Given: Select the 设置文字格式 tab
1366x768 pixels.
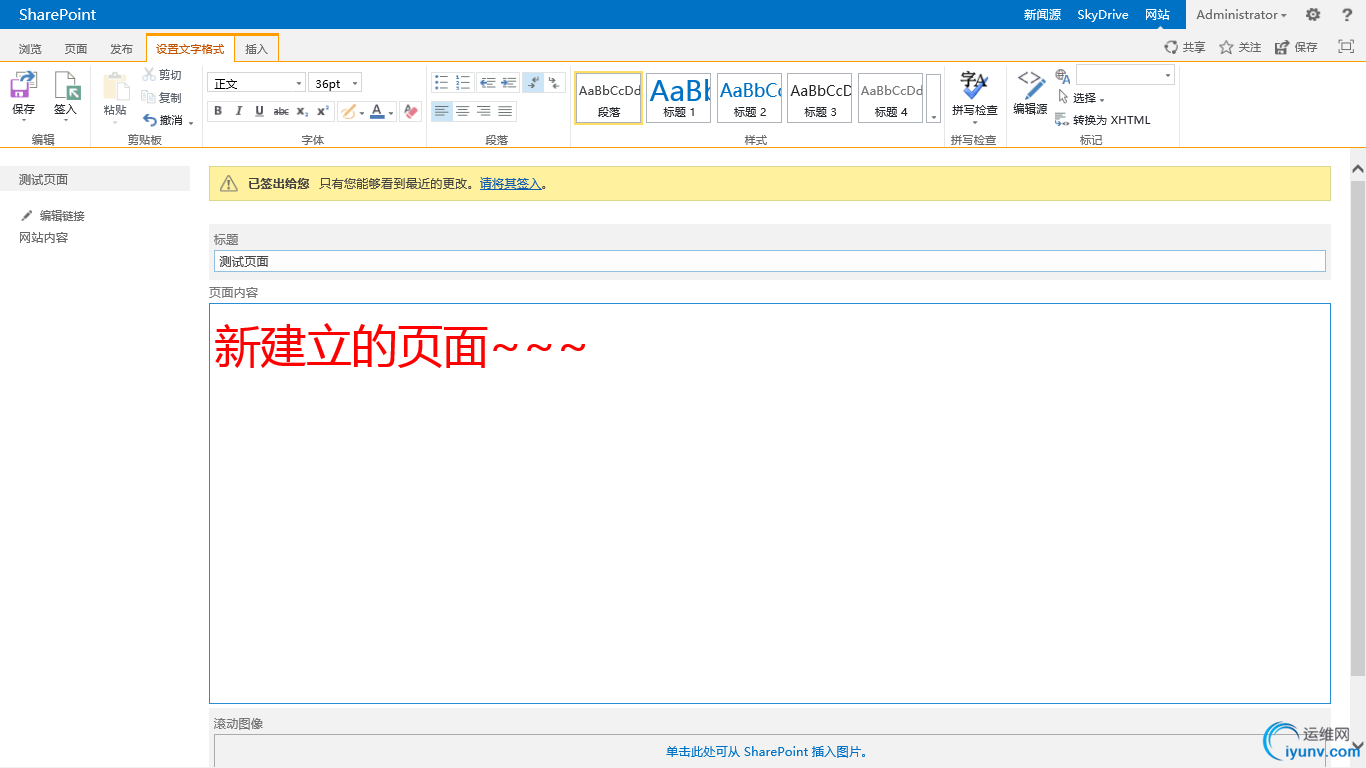Looking at the screenshot, I should [190, 48].
